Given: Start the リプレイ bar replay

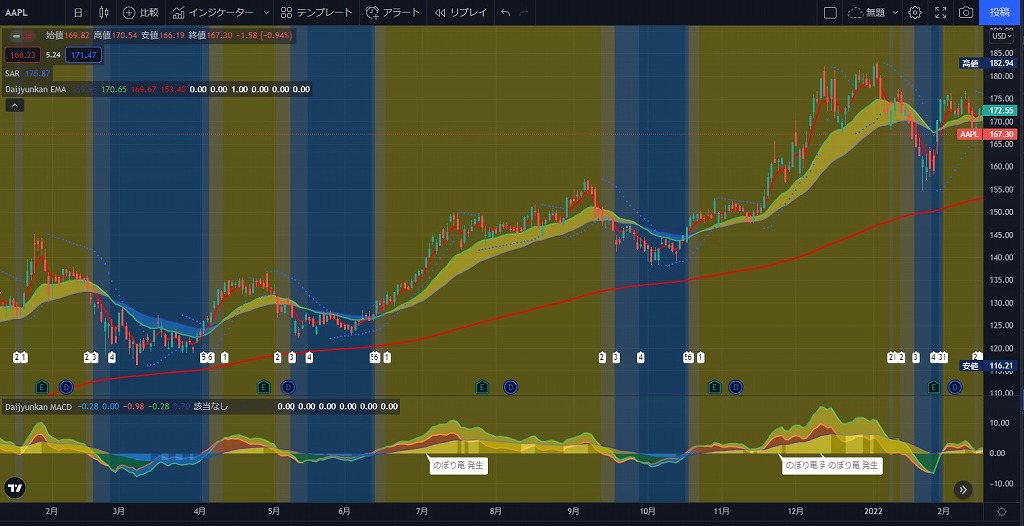Looking at the screenshot, I should 460,13.
